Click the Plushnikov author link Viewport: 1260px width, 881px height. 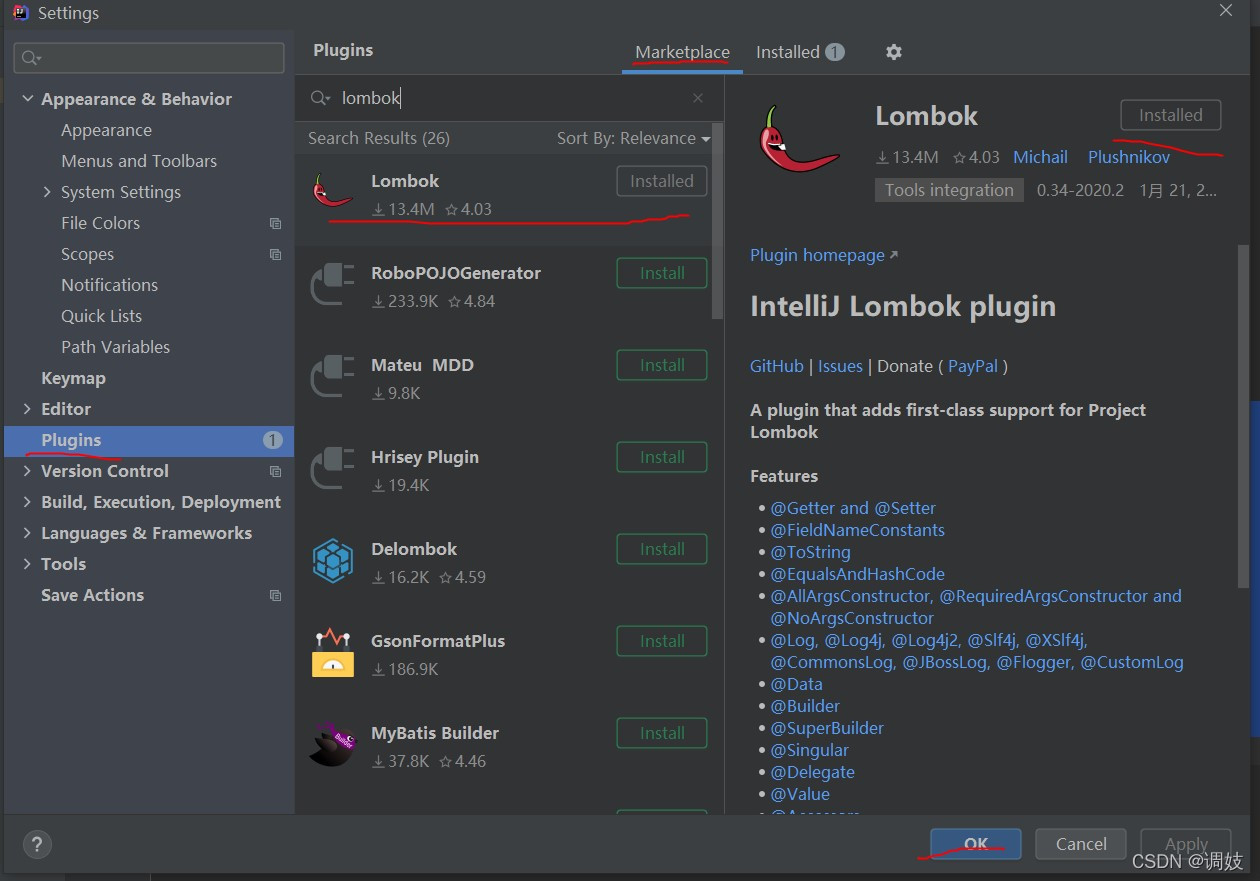1129,157
